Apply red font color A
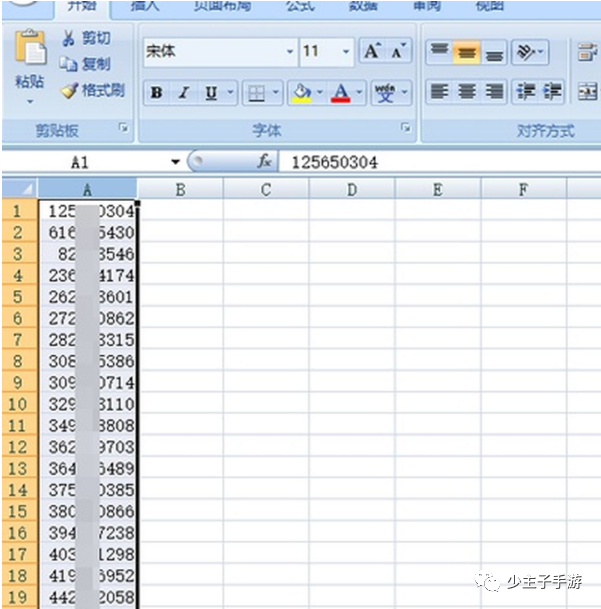601x609 pixels. point(341,93)
